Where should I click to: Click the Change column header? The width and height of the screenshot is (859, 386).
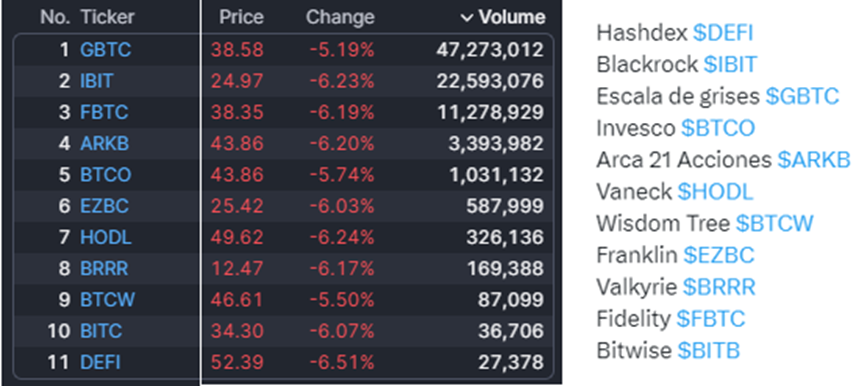(x=340, y=18)
